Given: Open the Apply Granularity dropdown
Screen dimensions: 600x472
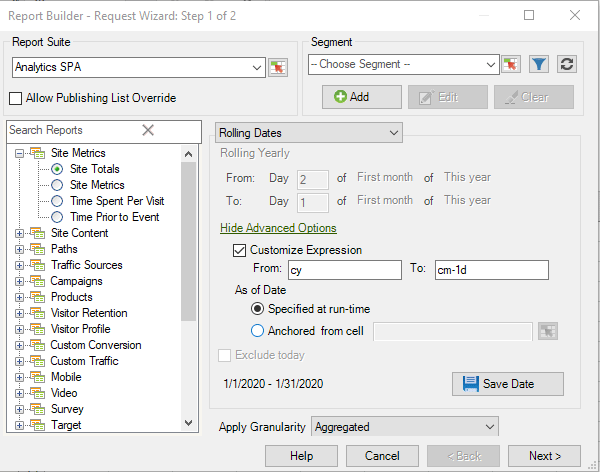Looking at the screenshot, I should (405, 426).
